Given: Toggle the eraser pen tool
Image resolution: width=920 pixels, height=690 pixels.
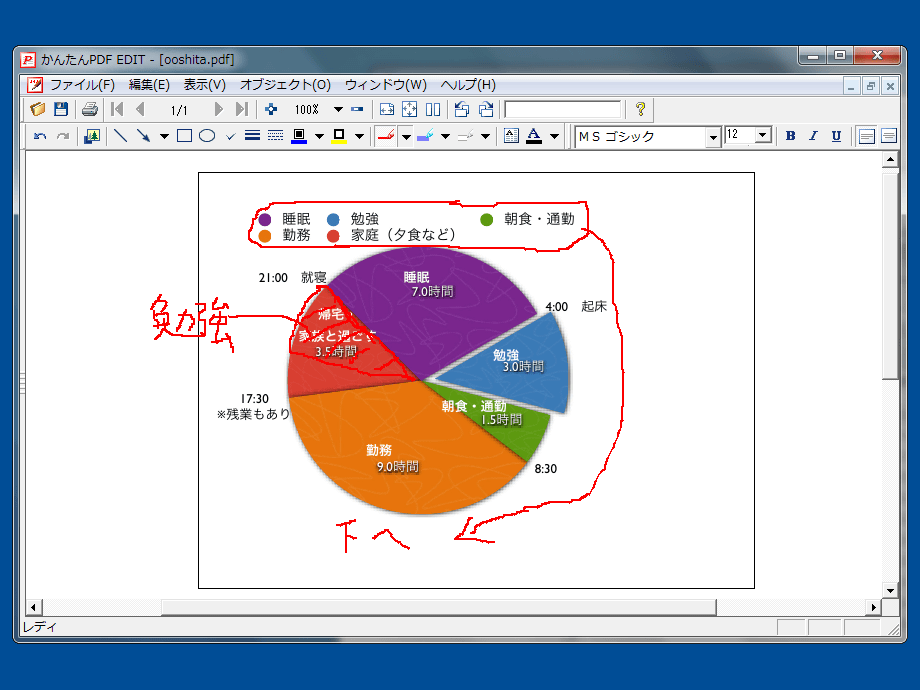Looking at the screenshot, I should pyautogui.click(x=465, y=136).
